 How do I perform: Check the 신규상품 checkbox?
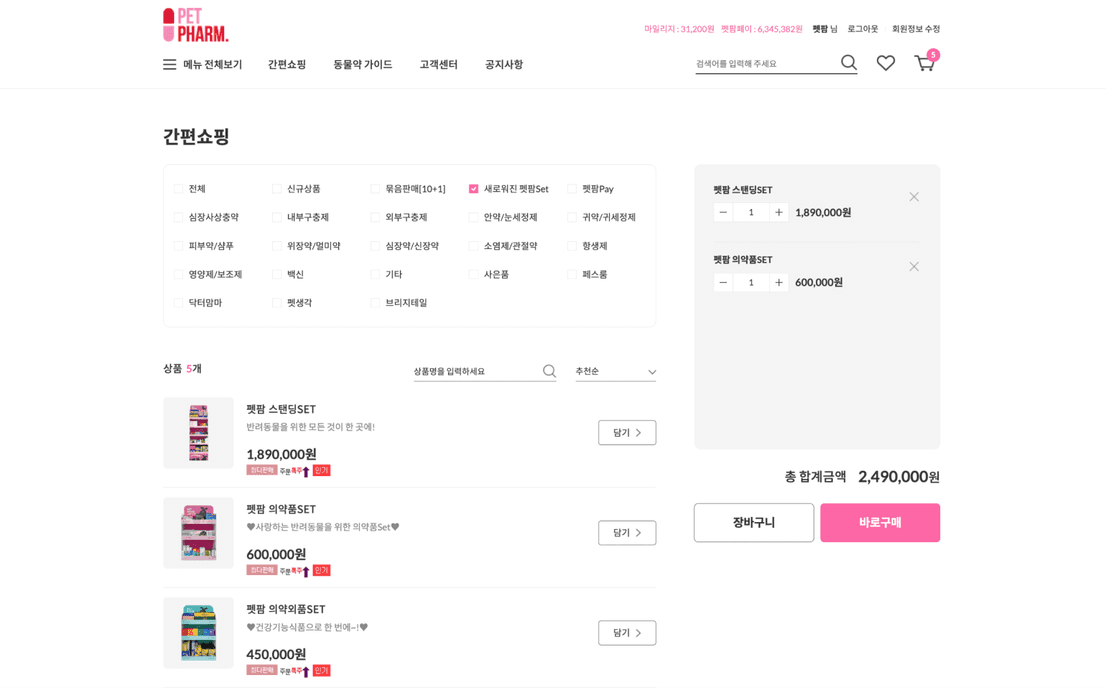click(x=276, y=189)
